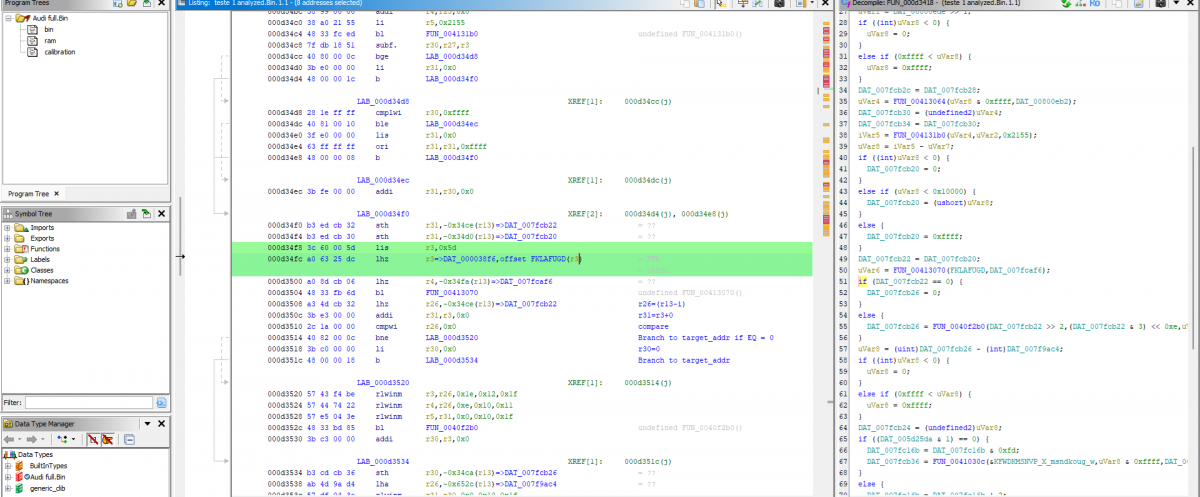This screenshot has width=1200, height=497.
Task: Click the navigation icon in Program Trees header
Action: point(146,4)
